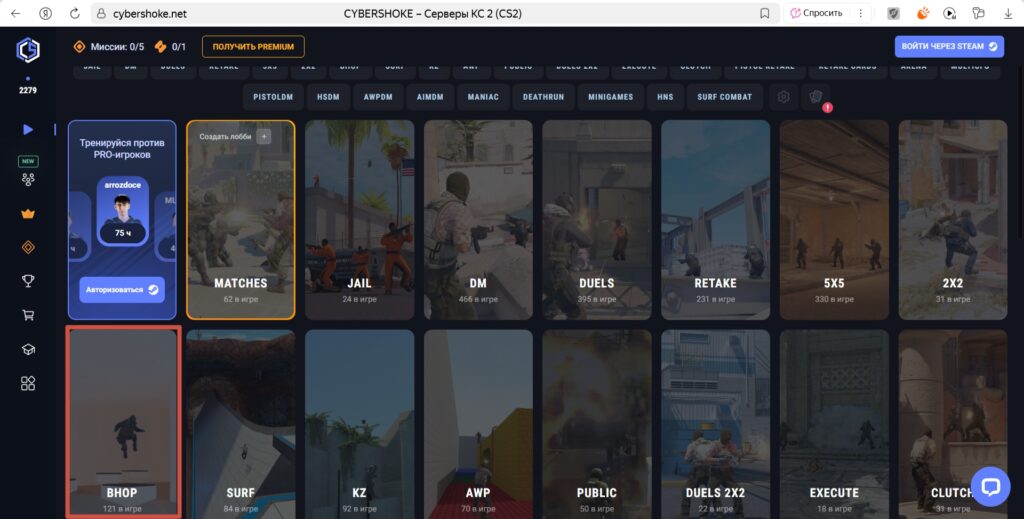The image size is (1024, 519).
Task: Open the 5X5 mode card
Action: point(834,220)
